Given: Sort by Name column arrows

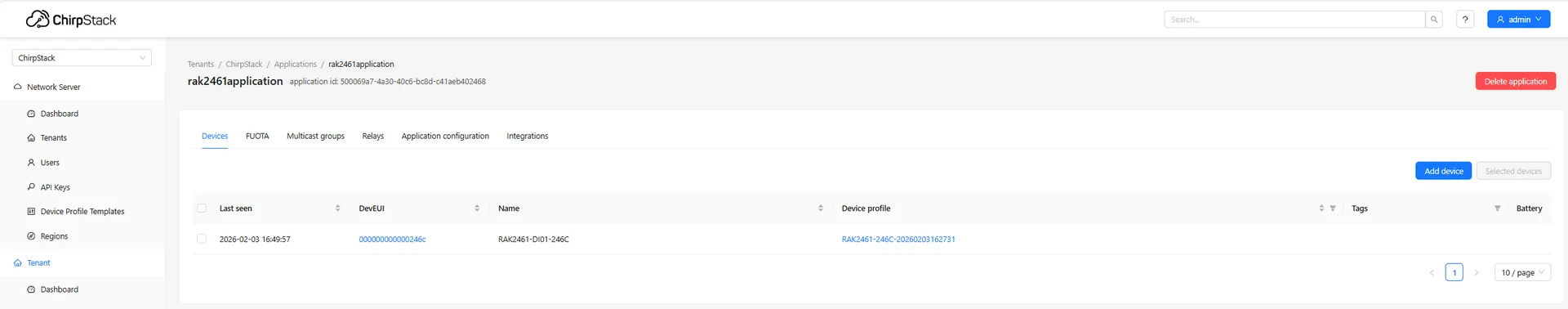Looking at the screenshot, I should 821,208.
